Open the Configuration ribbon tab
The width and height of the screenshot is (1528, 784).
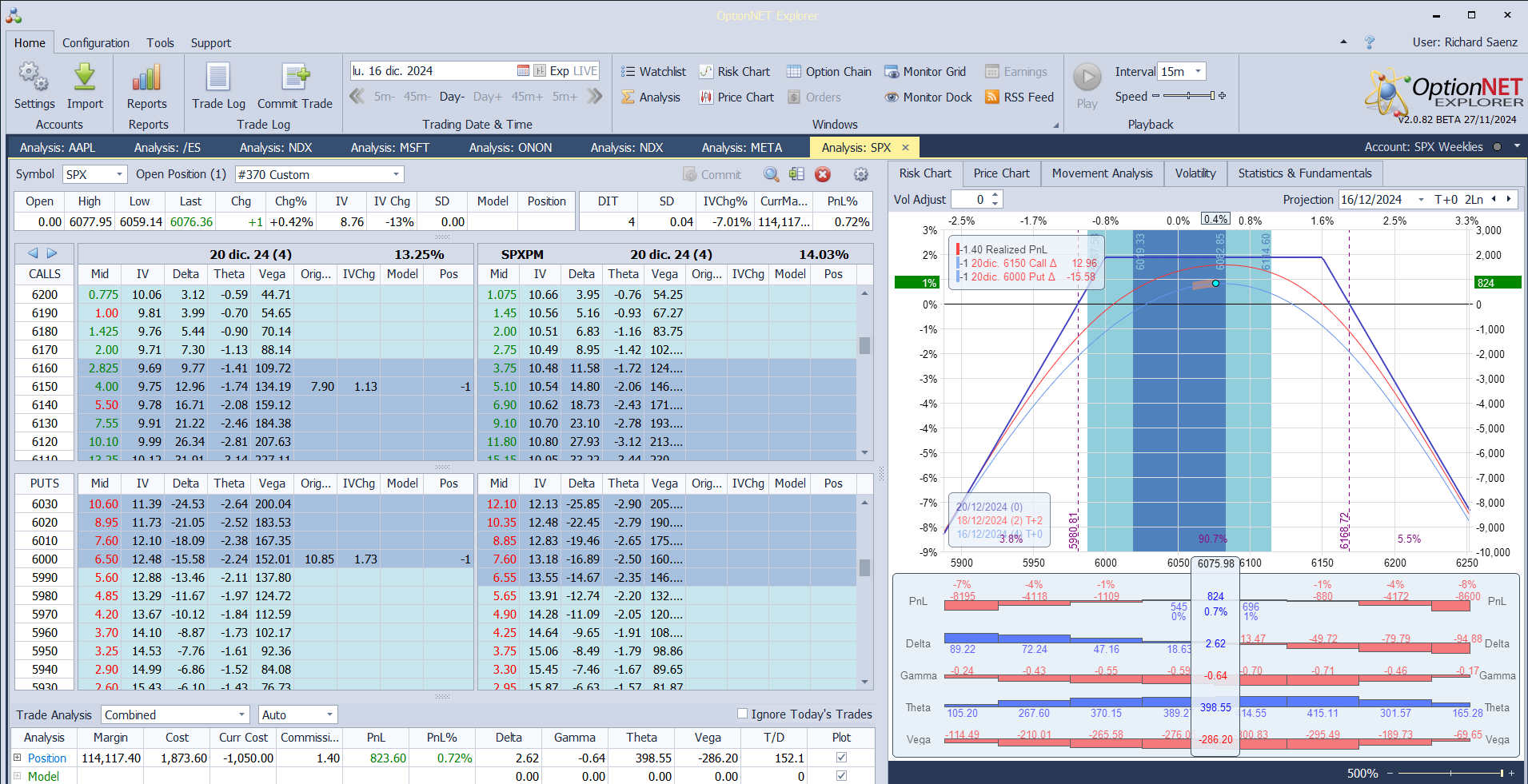[x=96, y=43]
